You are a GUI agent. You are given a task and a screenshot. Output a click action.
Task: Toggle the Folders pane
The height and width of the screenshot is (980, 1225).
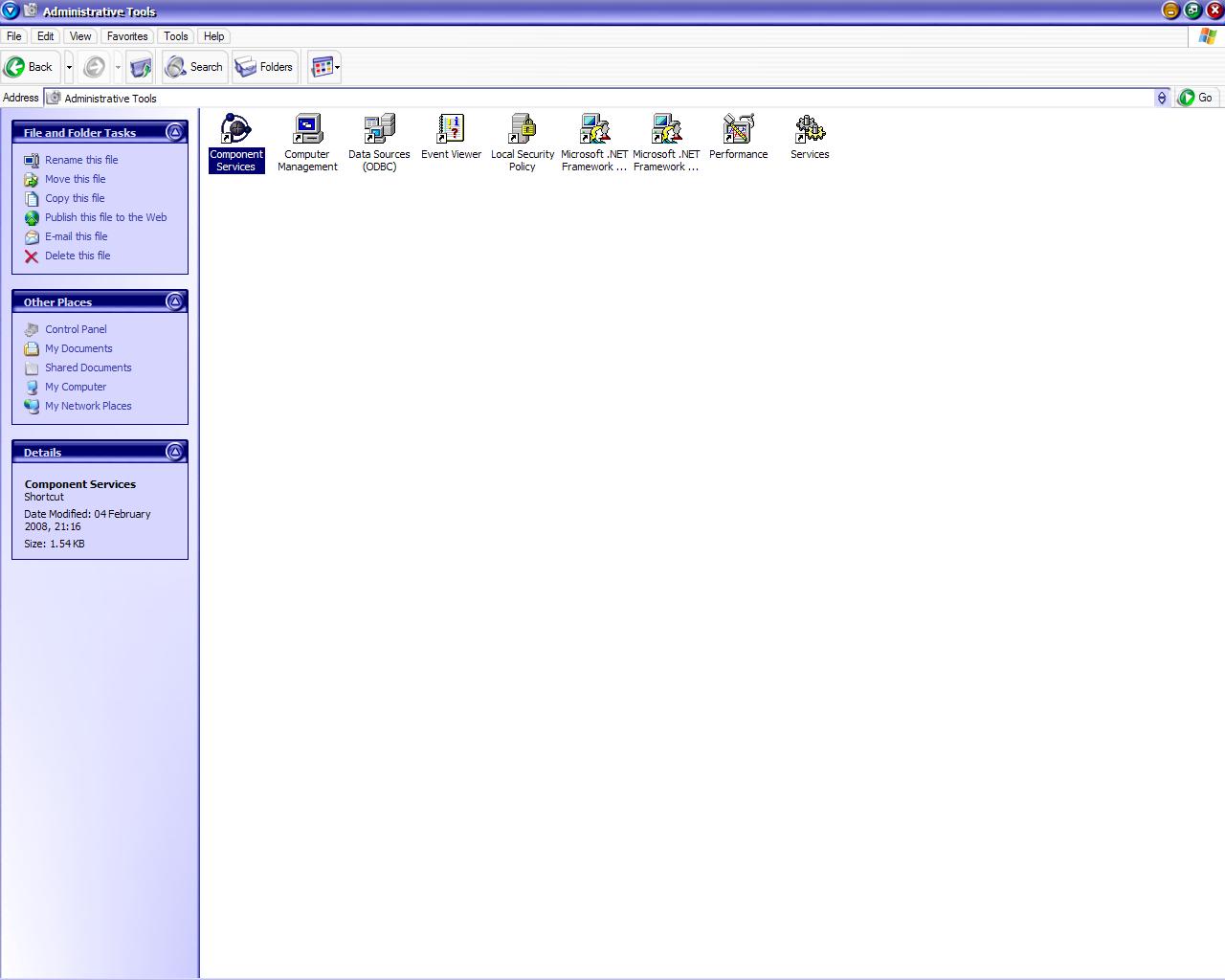pyautogui.click(x=264, y=67)
